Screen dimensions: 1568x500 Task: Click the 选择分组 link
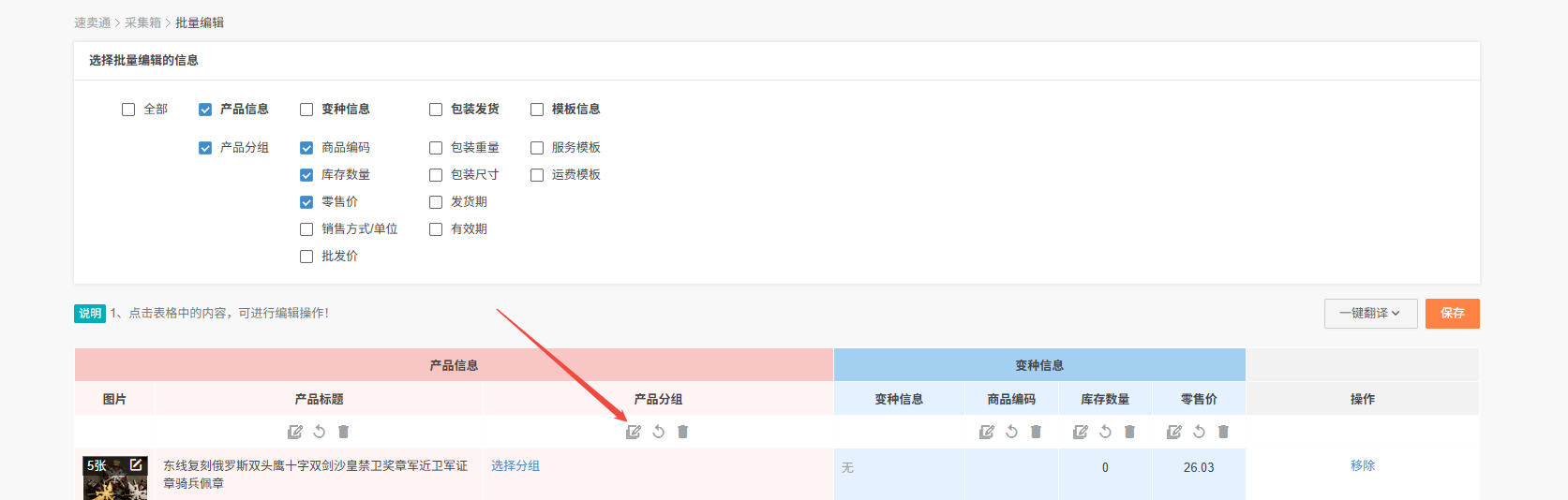[x=515, y=465]
